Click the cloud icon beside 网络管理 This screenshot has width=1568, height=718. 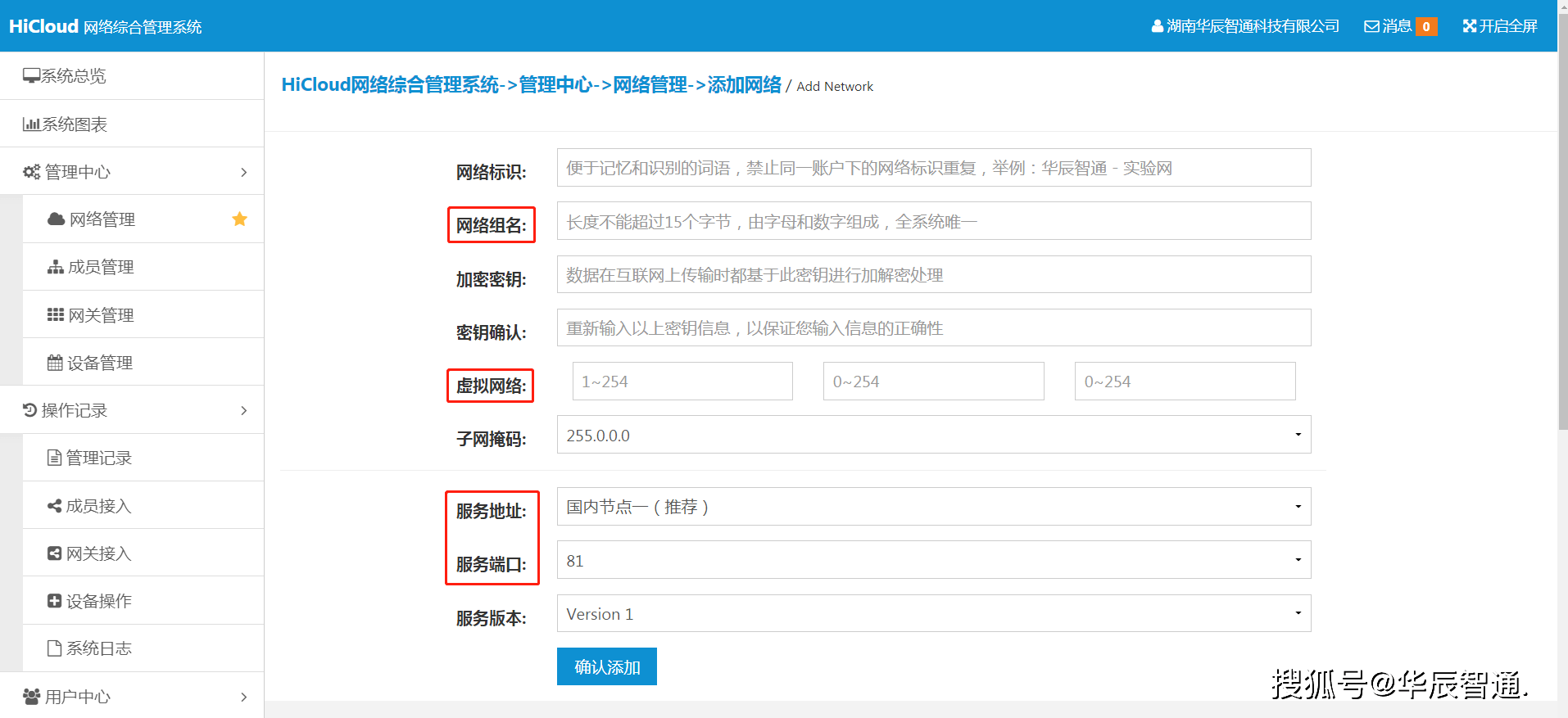[56, 219]
